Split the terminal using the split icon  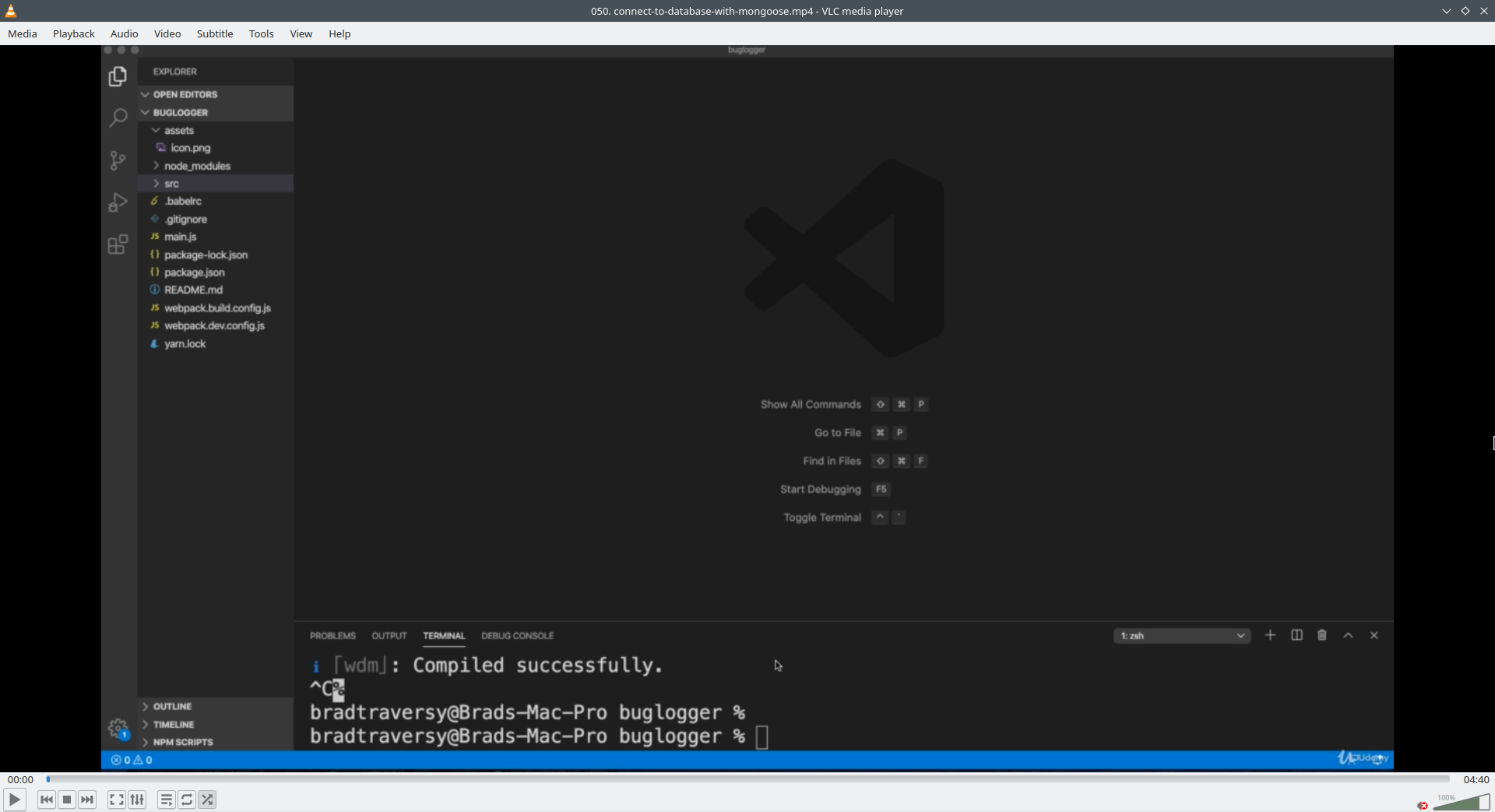pyautogui.click(x=1296, y=635)
